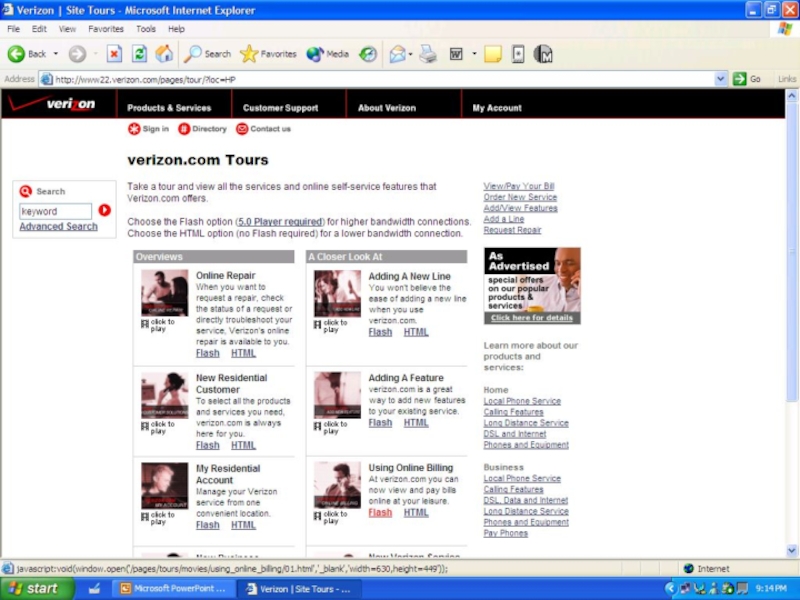
Task: Click the Stop loading toolbar icon
Action: [114, 54]
